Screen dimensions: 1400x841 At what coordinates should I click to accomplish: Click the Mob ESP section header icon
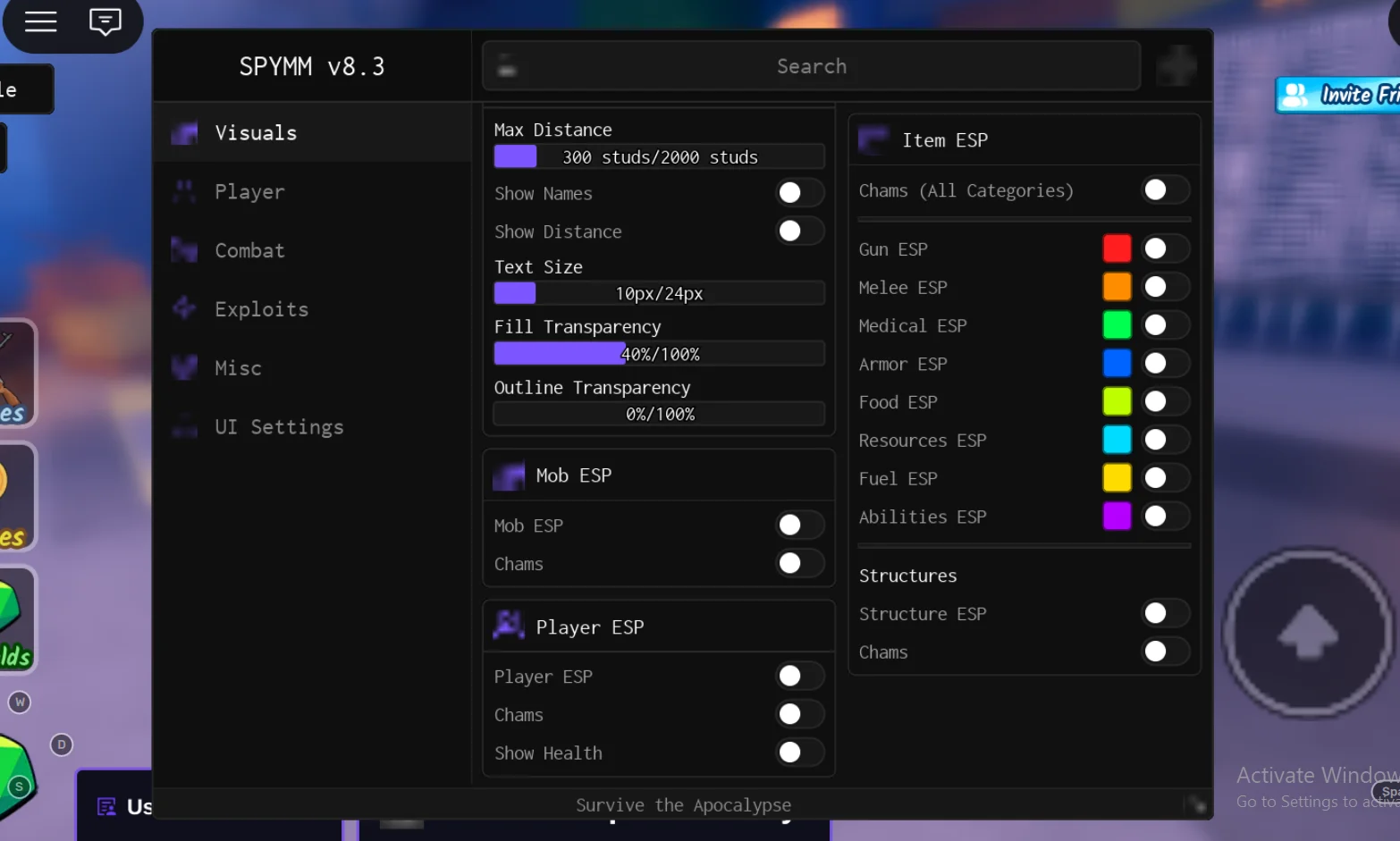(x=509, y=475)
